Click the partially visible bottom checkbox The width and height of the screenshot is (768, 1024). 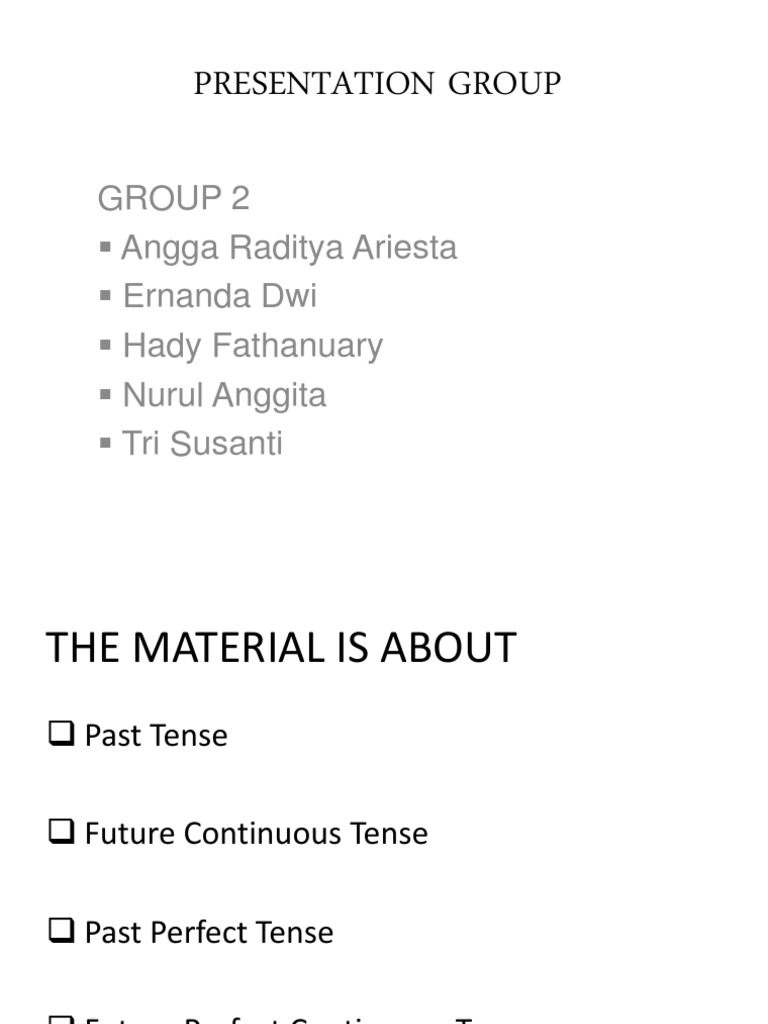[61, 1019]
